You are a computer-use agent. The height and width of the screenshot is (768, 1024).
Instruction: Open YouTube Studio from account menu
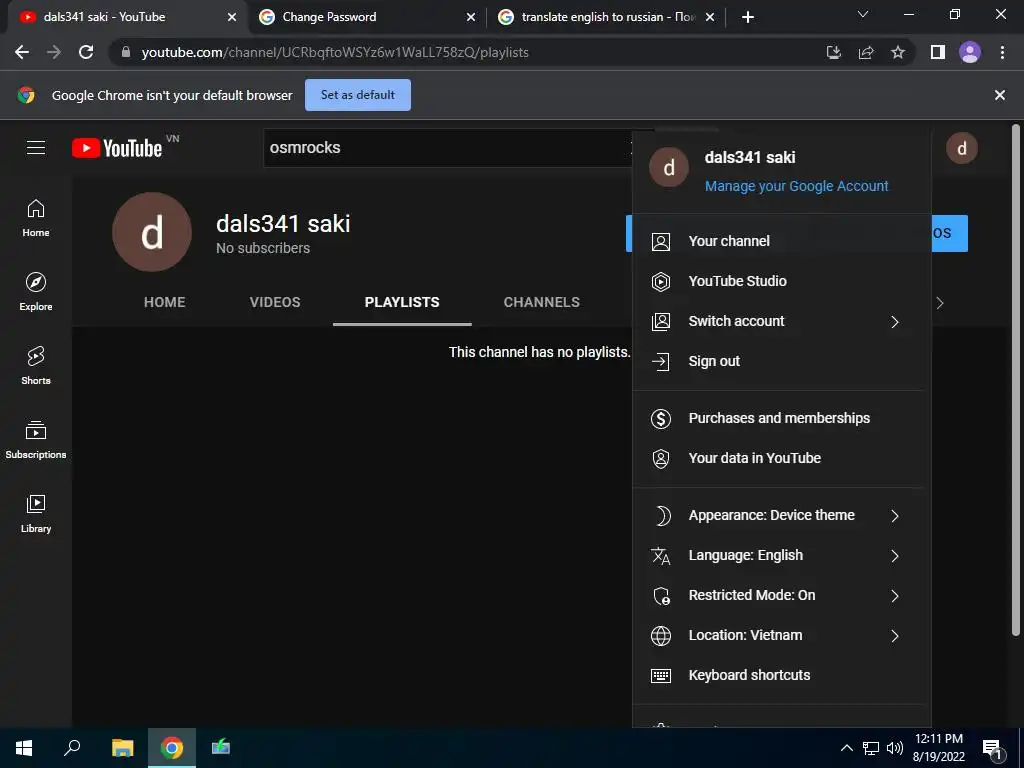click(x=782, y=281)
